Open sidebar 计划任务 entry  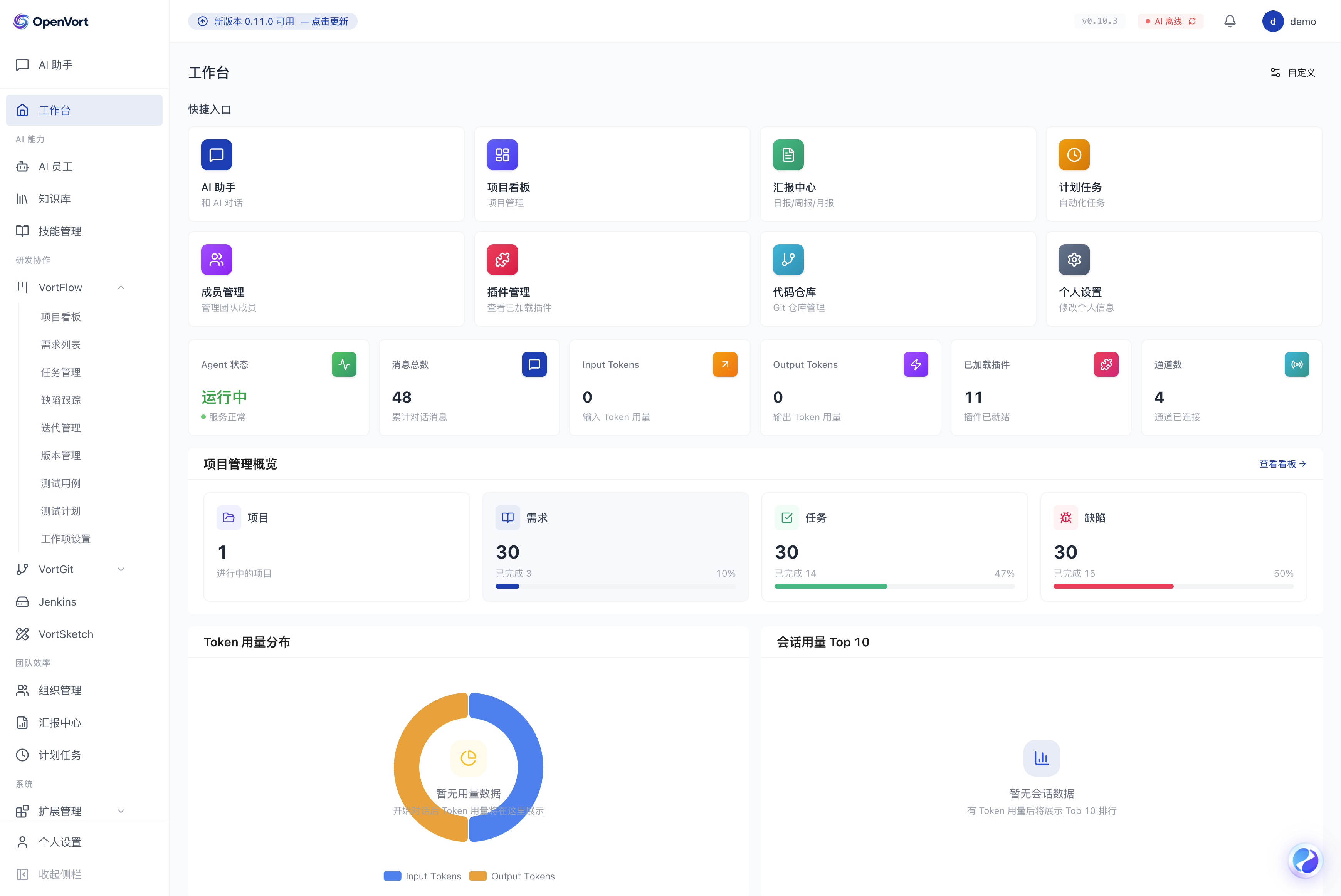pos(84,755)
